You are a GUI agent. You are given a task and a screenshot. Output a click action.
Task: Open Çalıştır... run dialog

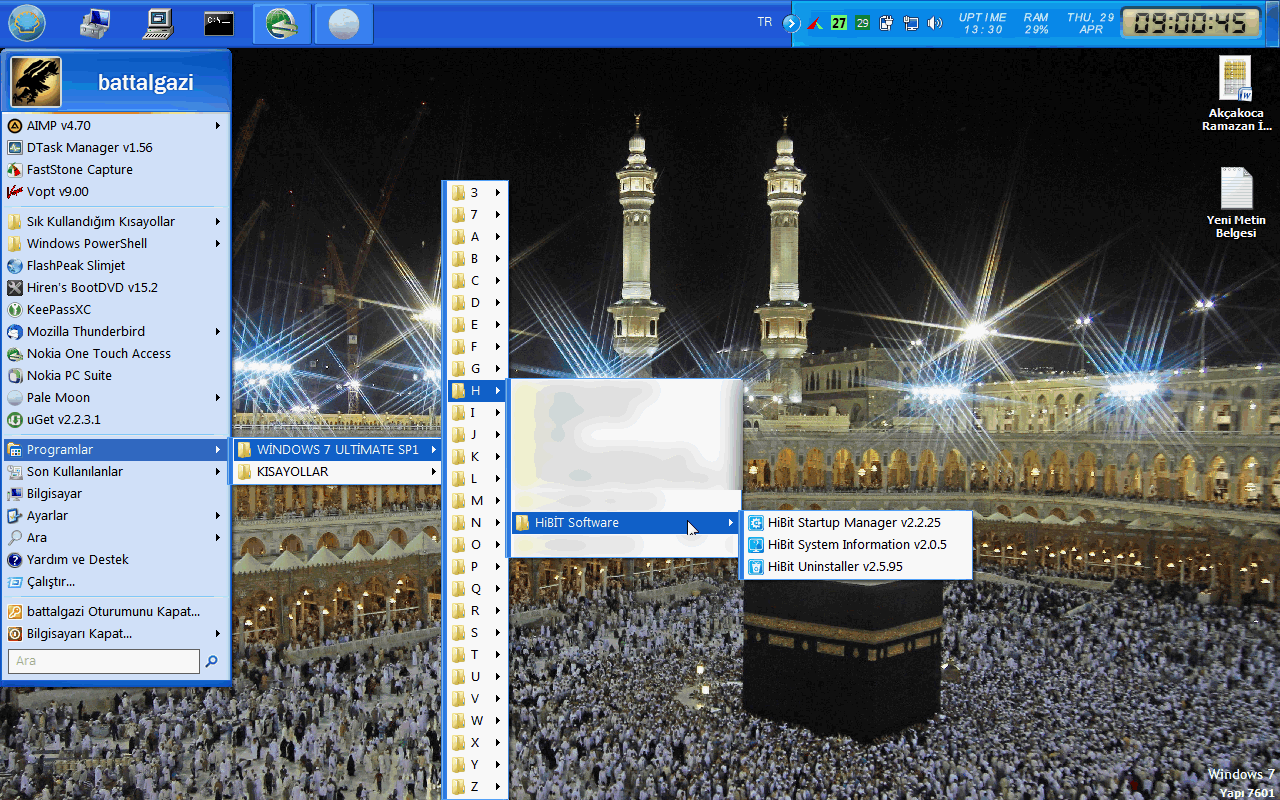pyautogui.click(x=116, y=582)
